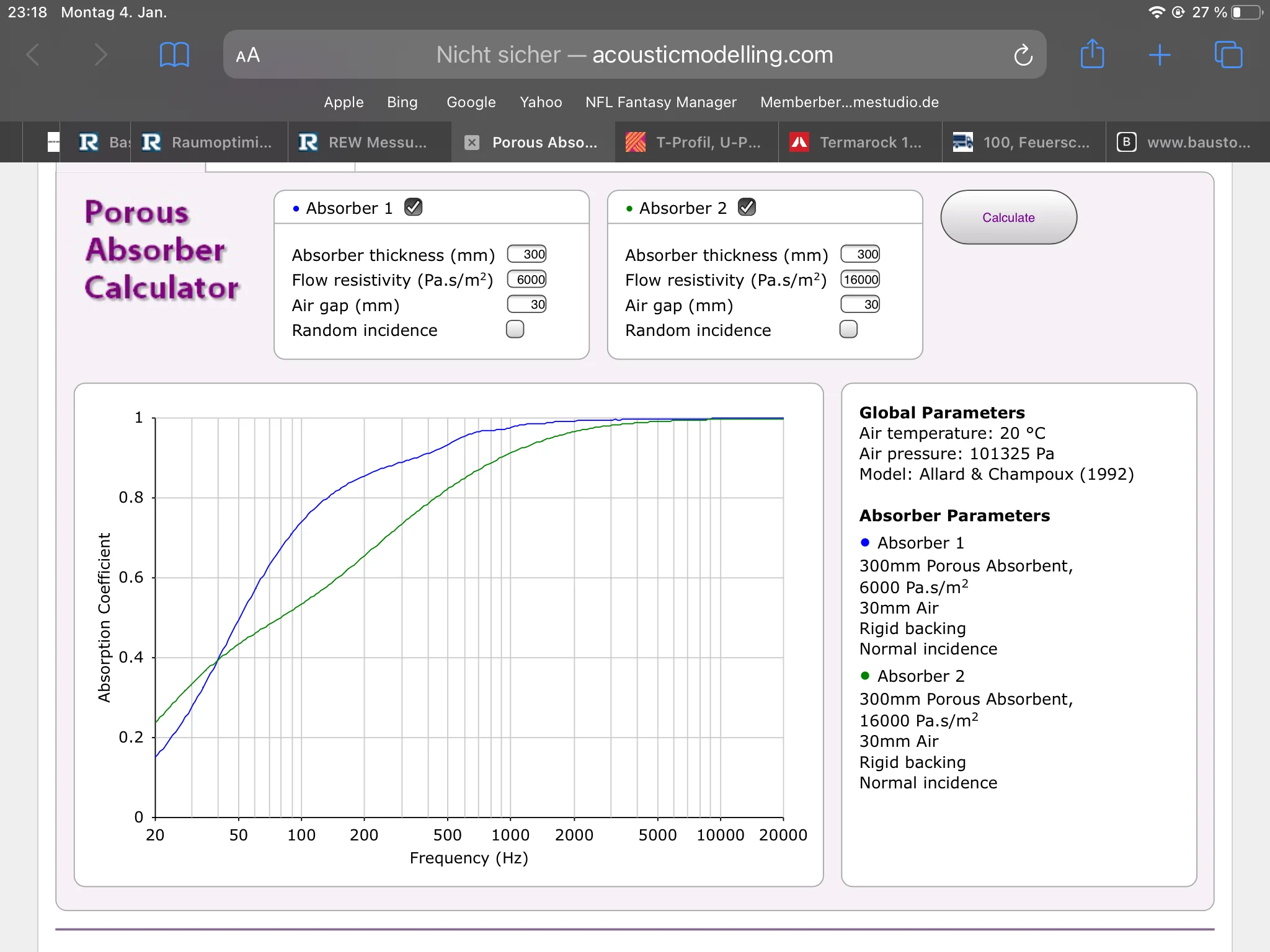
Task: Reload the page with the refresh icon
Action: pos(1023,55)
